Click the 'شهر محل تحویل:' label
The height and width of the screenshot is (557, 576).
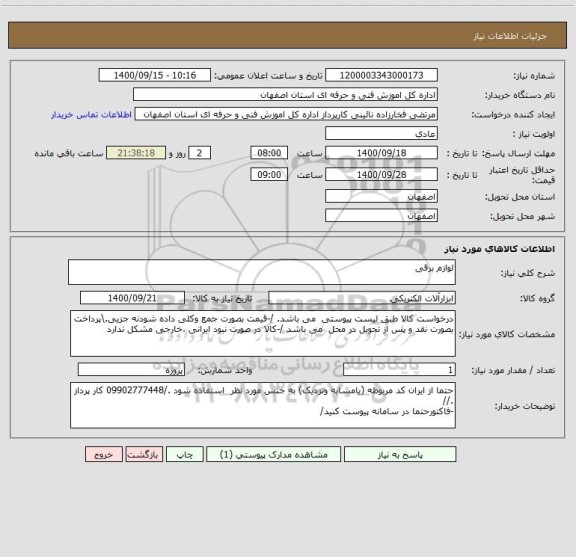click(522, 216)
